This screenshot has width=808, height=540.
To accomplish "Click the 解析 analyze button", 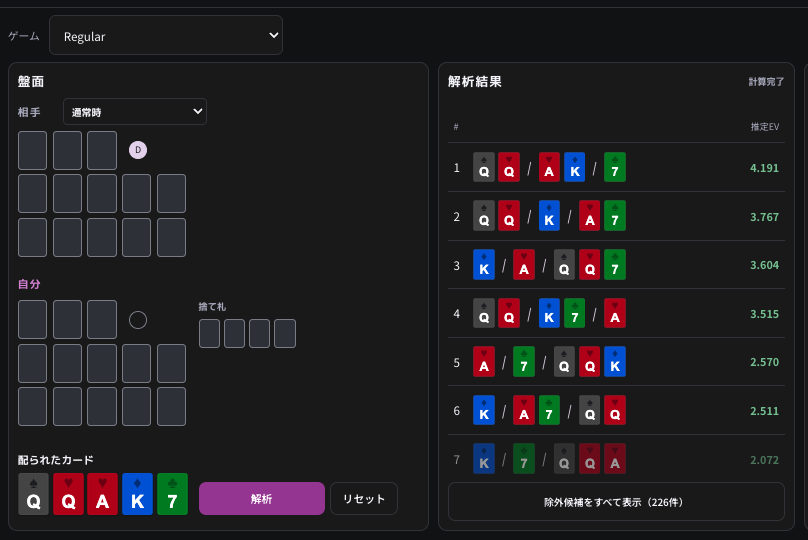I will [x=262, y=498].
